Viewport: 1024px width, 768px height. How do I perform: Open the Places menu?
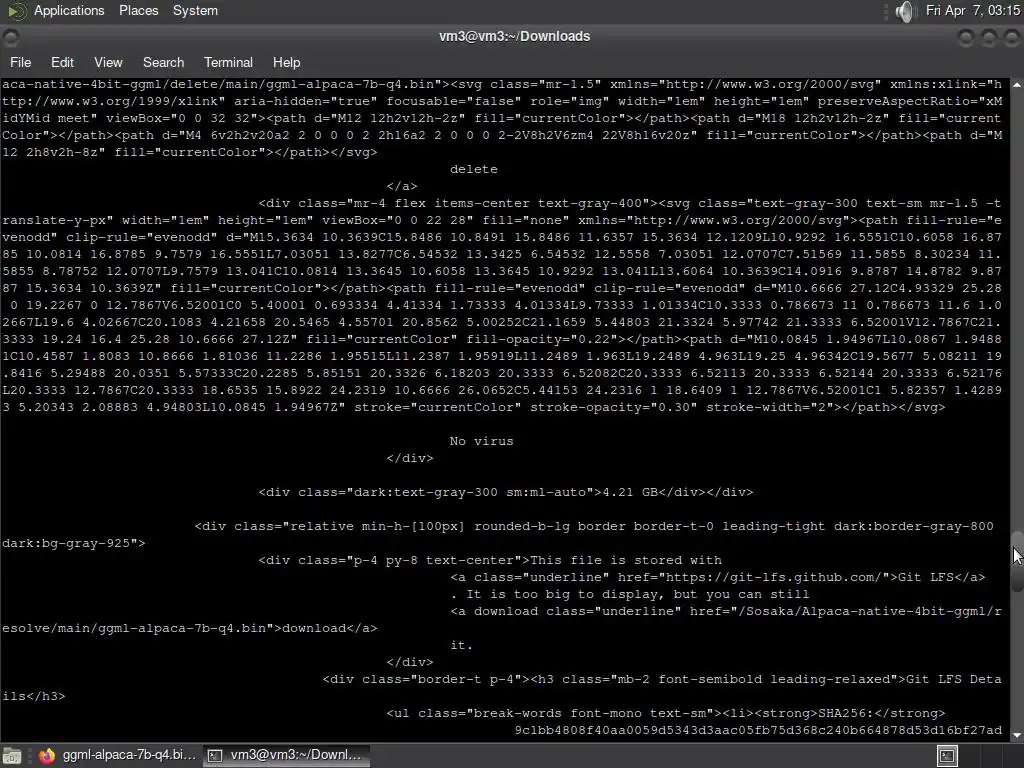click(x=138, y=10)
